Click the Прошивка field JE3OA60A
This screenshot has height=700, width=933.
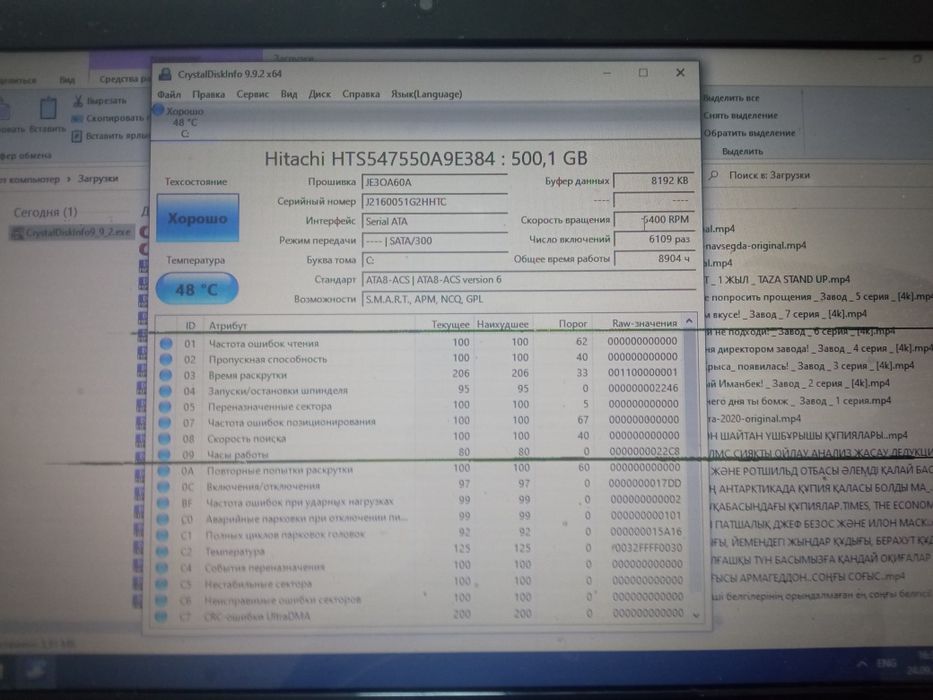[434, 182]
